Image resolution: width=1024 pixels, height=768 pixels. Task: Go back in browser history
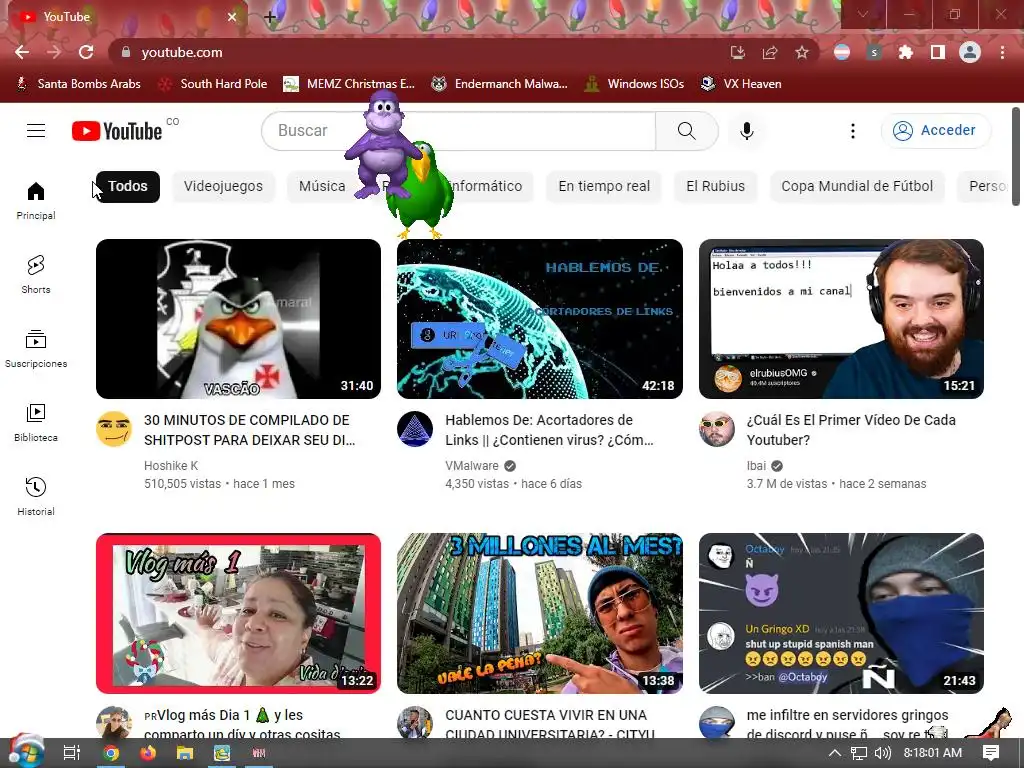[x=22, y=52]
